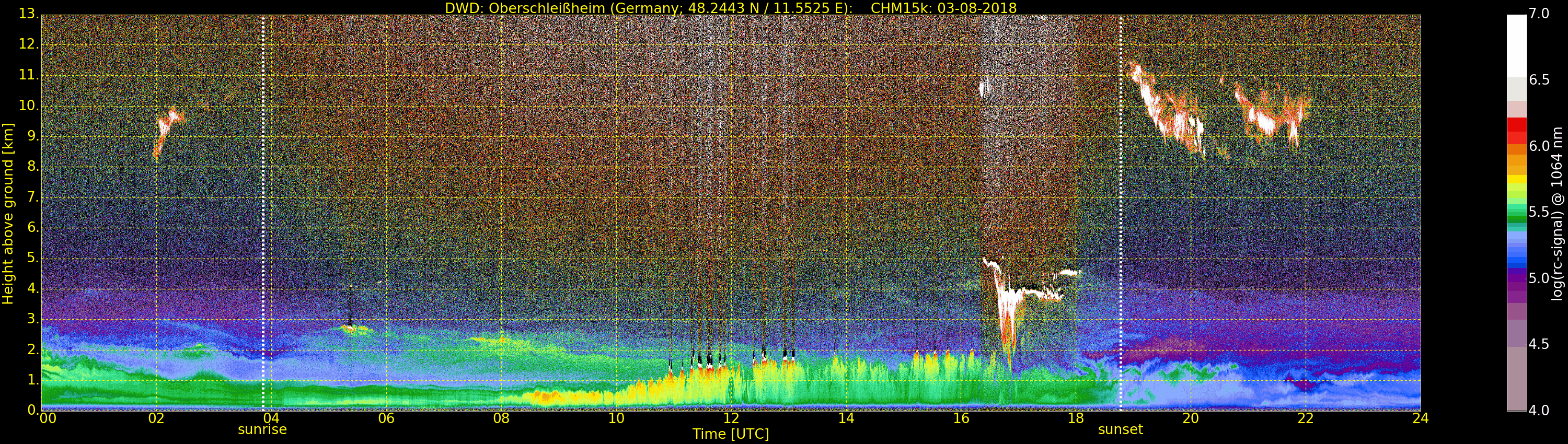
Task: Click the '7.' height tick label
Action: [33, 197]
